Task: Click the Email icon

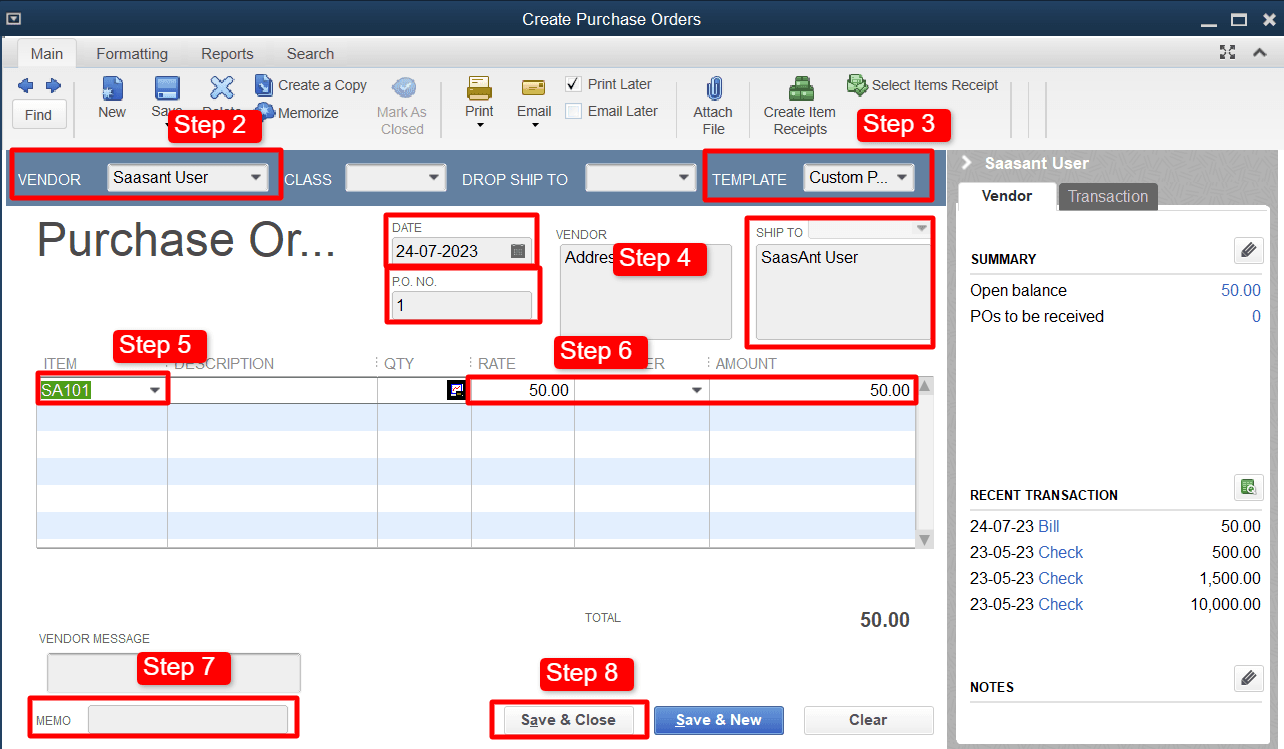Action: pyautogui.click(x=534, y=88)
